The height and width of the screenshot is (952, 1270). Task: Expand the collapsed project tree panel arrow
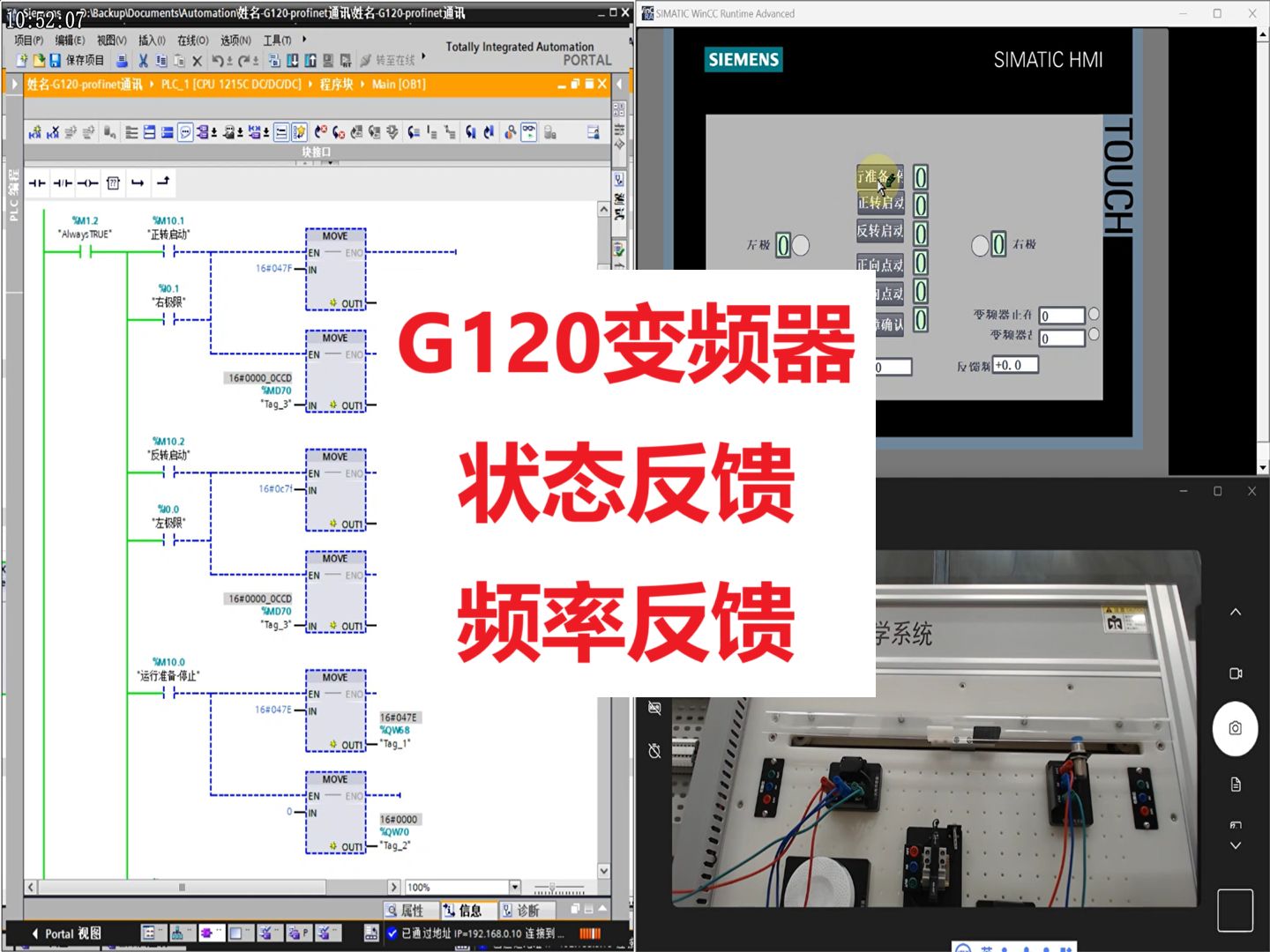point(14,85)
